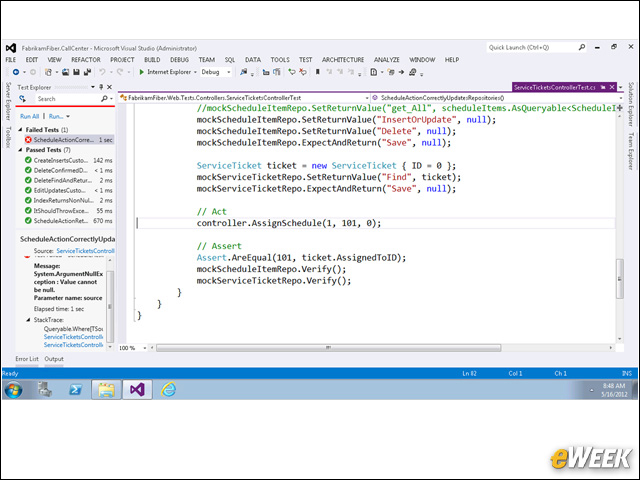
Task: Click the editor horizontal scrollbar thumb
Action: pos(329,348)
